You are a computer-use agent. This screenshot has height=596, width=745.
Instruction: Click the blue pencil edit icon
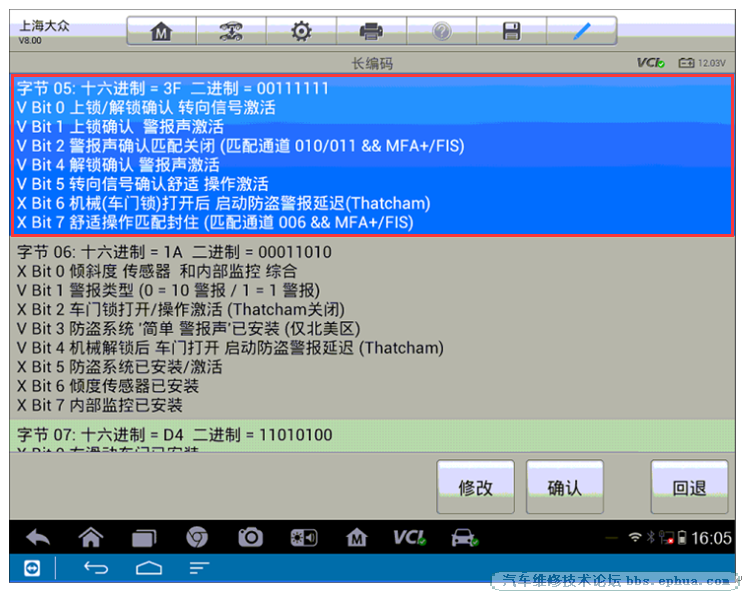[582, 31]
